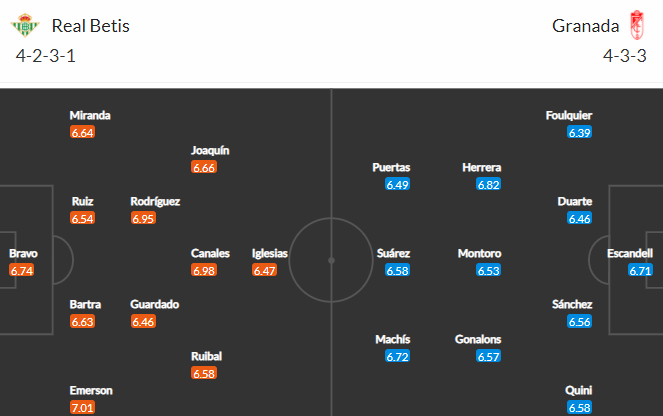The image size is (663, 416).
Task: Click goalkeeper Bravo's name
Action: point(24,253)
